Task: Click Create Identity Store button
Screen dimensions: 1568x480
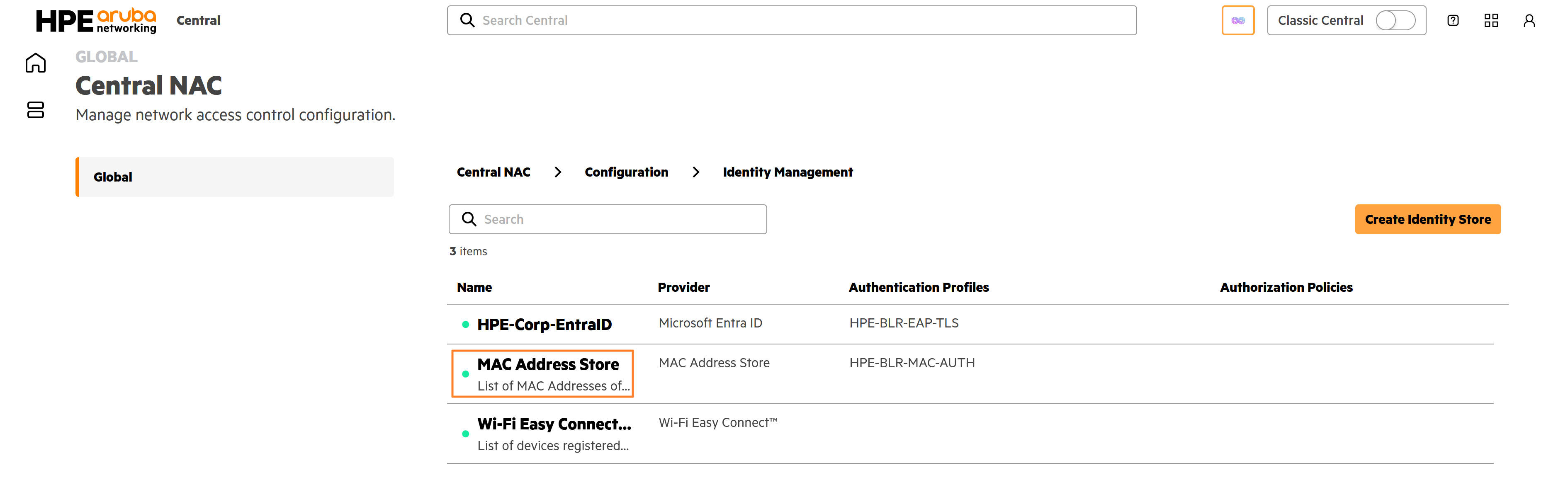Action: 1427,219
